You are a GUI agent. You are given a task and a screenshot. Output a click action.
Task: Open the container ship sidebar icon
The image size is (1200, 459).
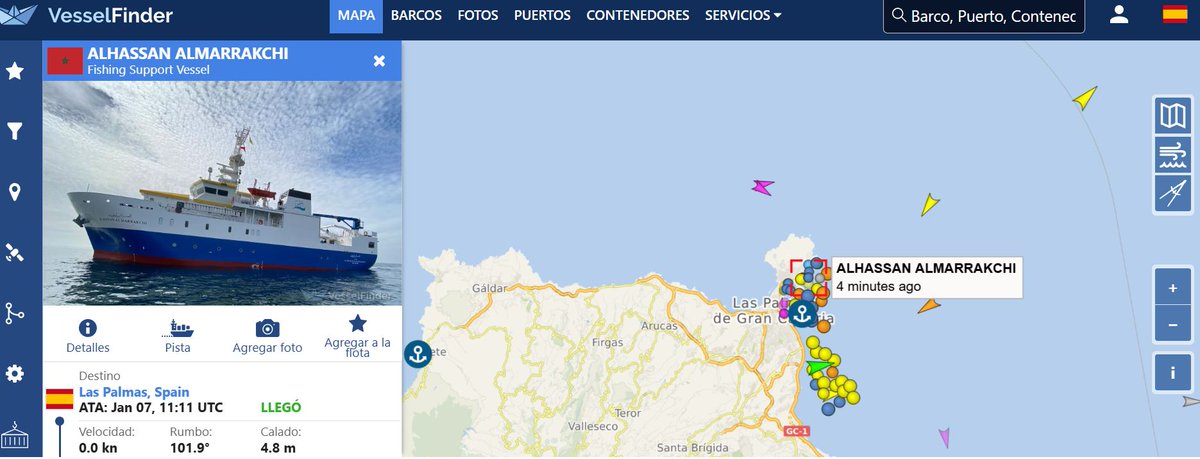tap(15, 434)
